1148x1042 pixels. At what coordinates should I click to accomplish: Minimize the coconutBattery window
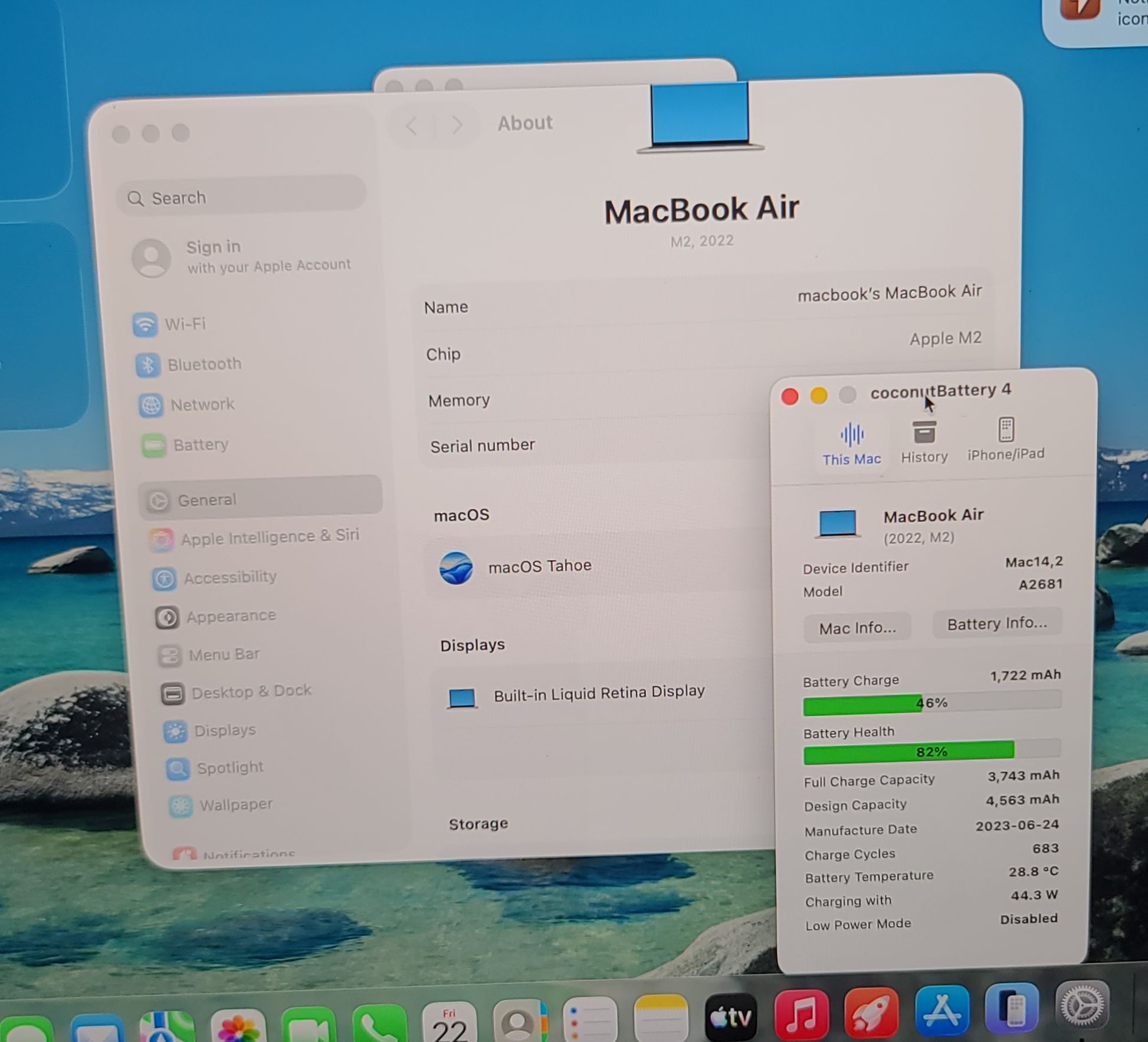pos(818,395)
